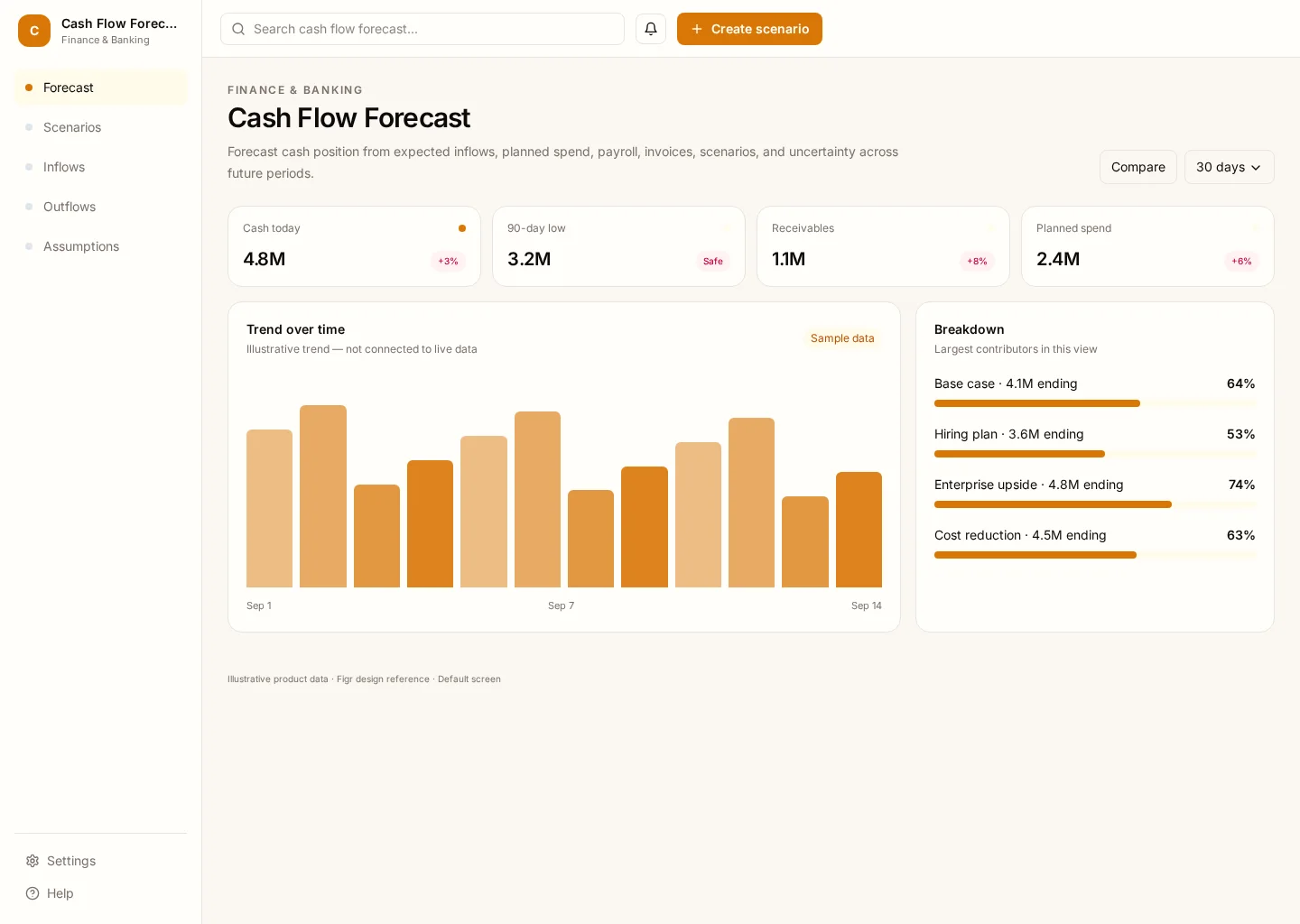Open Outflows section
This screenshot has width=1300, height=924.
tap(101, 207)
